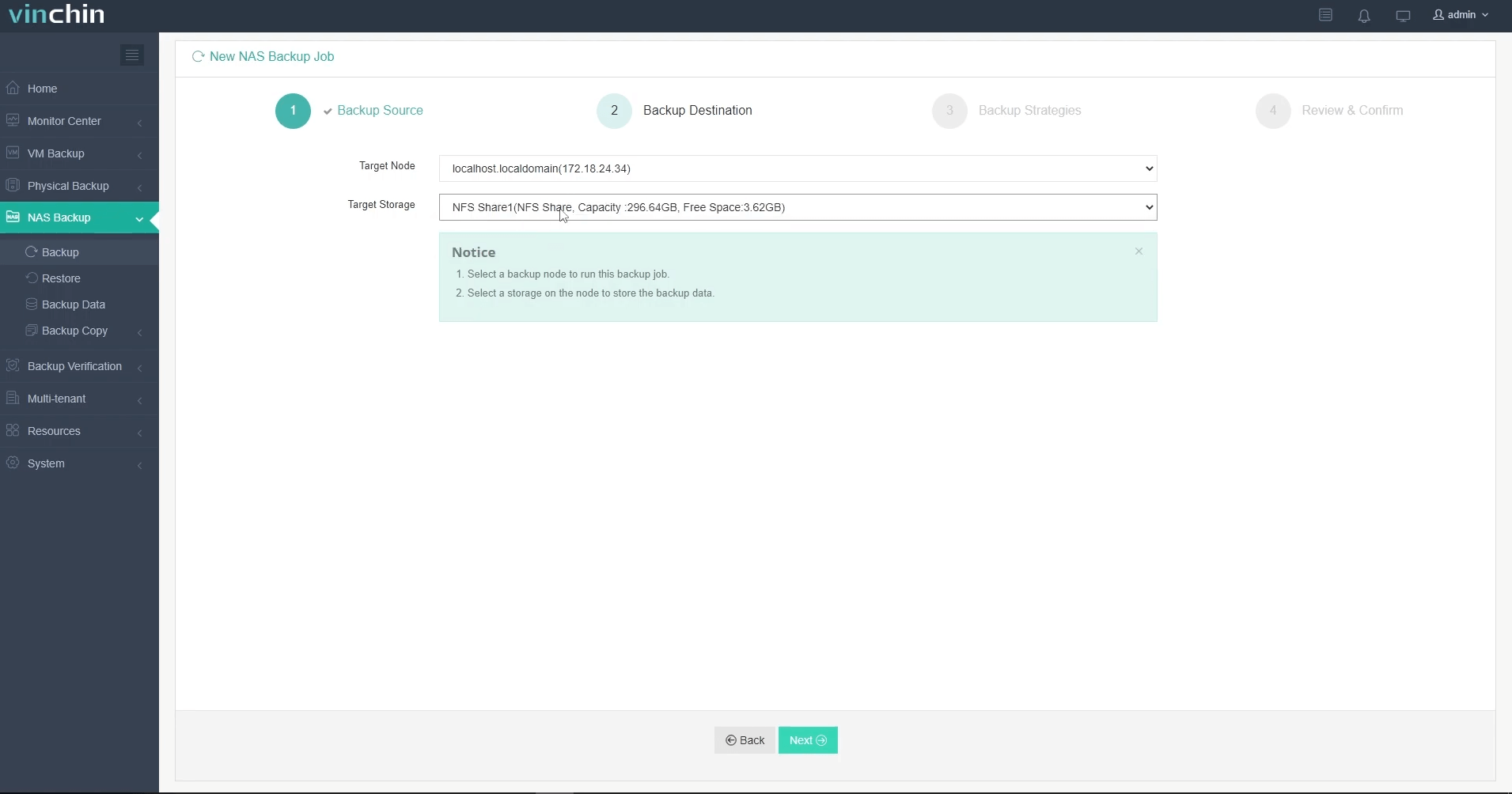Screen dimensions: 1512x794
Task: Open the notifications bell
Action: point(1364,15)
